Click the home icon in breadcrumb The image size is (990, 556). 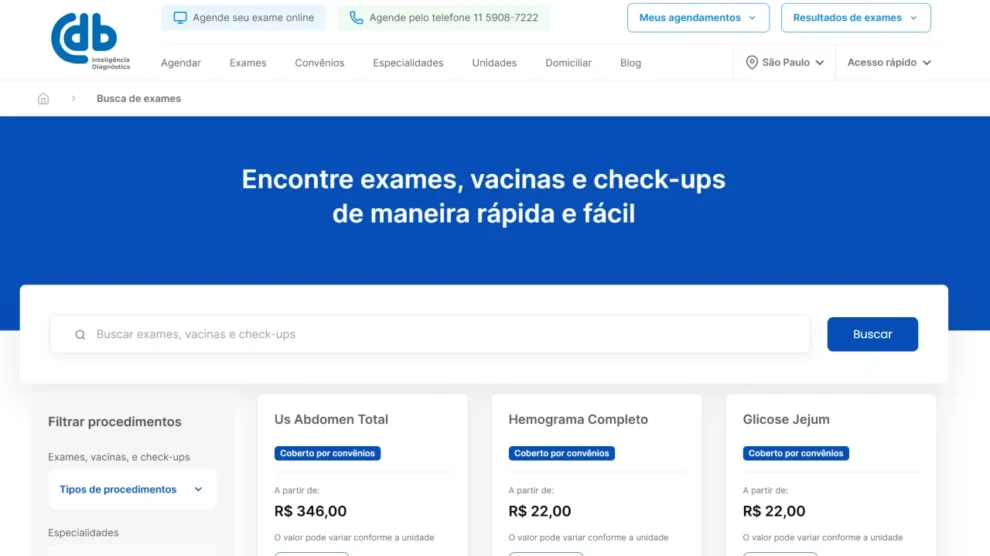coord(43,99)
